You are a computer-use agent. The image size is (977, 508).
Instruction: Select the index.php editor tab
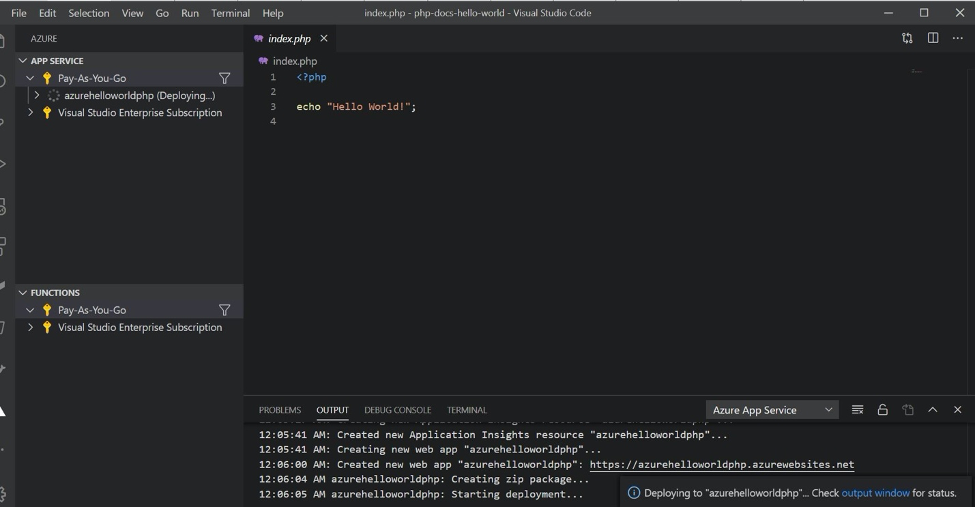point(289,39)
